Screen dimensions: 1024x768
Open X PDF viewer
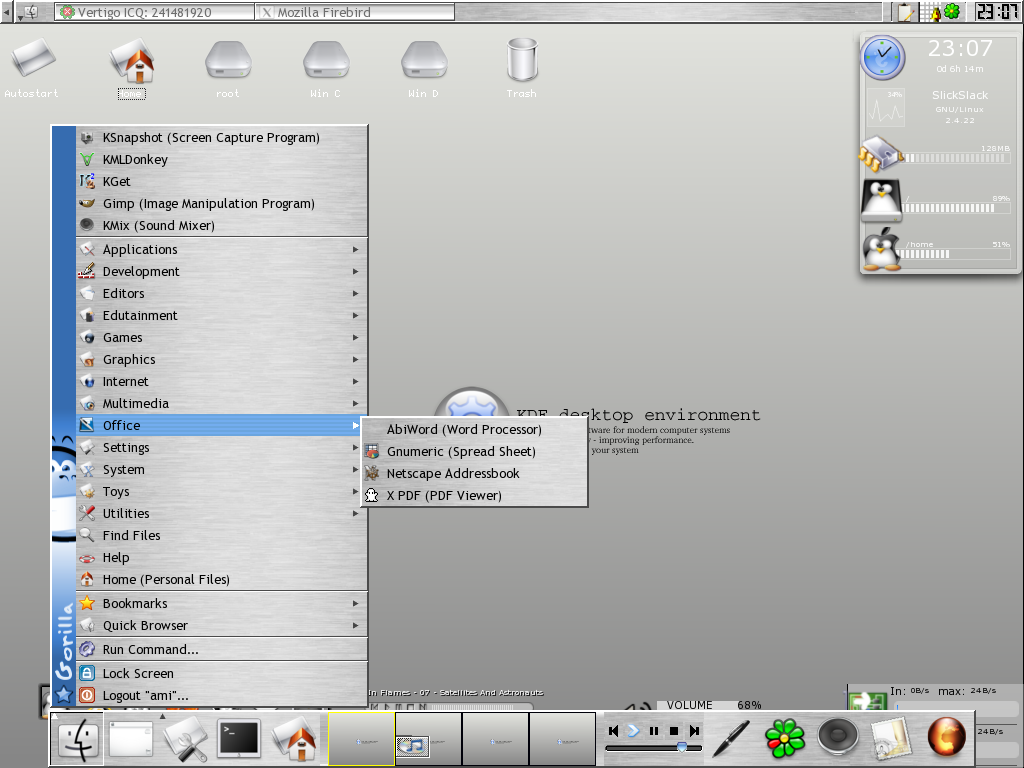475,496
